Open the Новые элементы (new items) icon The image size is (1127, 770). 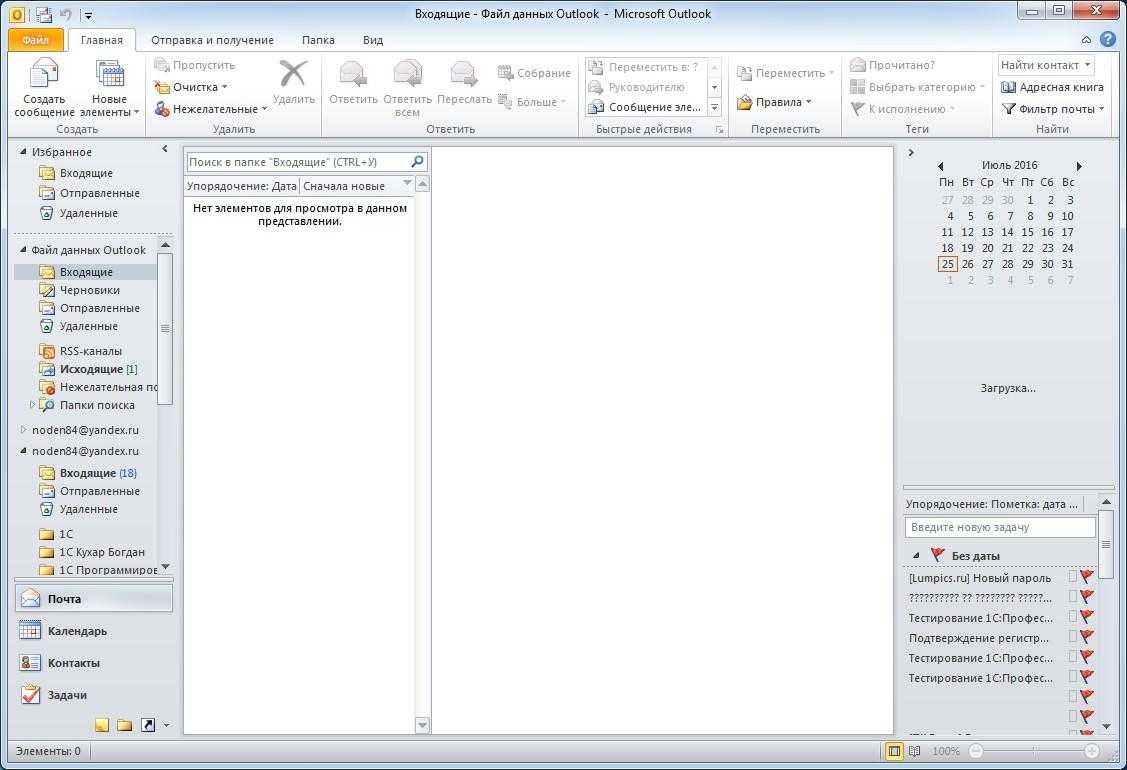109,76
